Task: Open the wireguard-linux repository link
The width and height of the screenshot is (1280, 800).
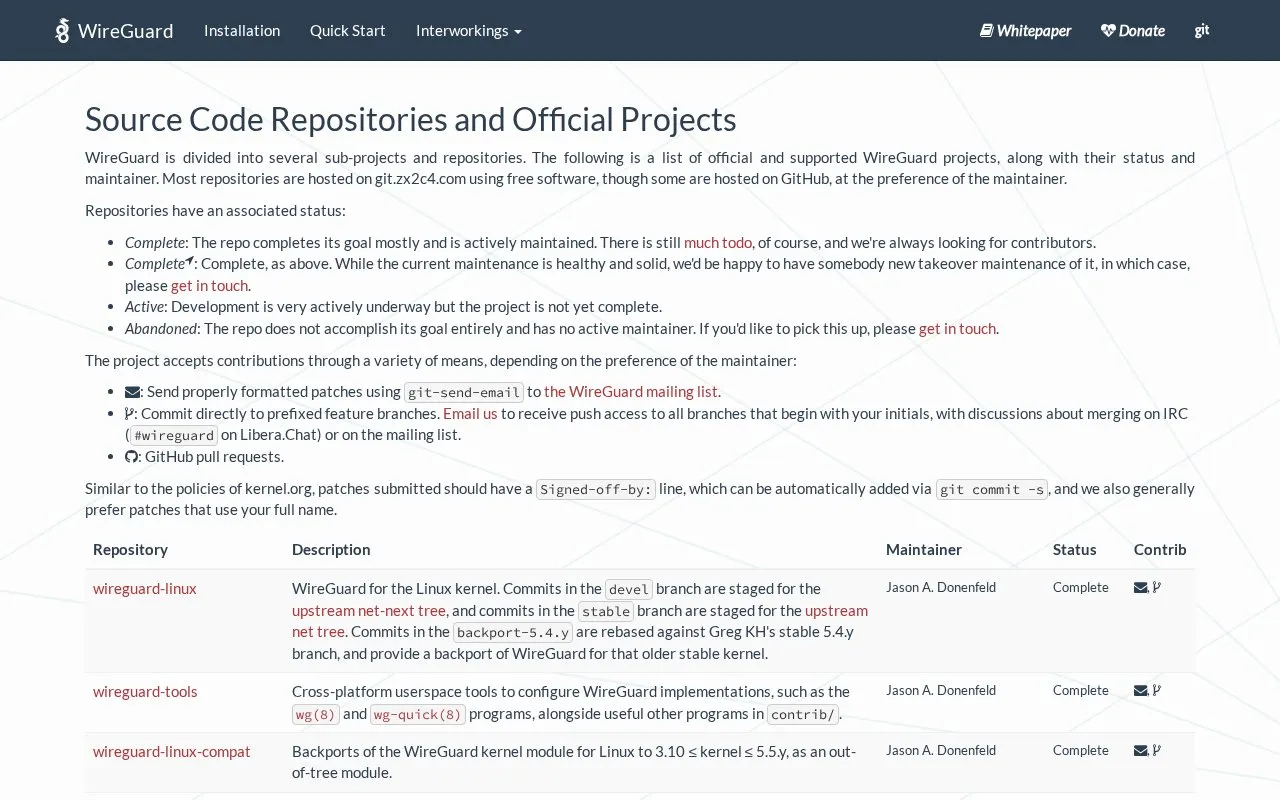Action: pos(145,589)
